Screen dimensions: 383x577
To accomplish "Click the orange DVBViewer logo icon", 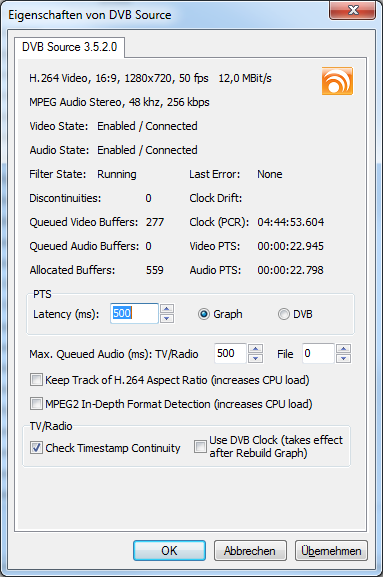I will (337, 81).
